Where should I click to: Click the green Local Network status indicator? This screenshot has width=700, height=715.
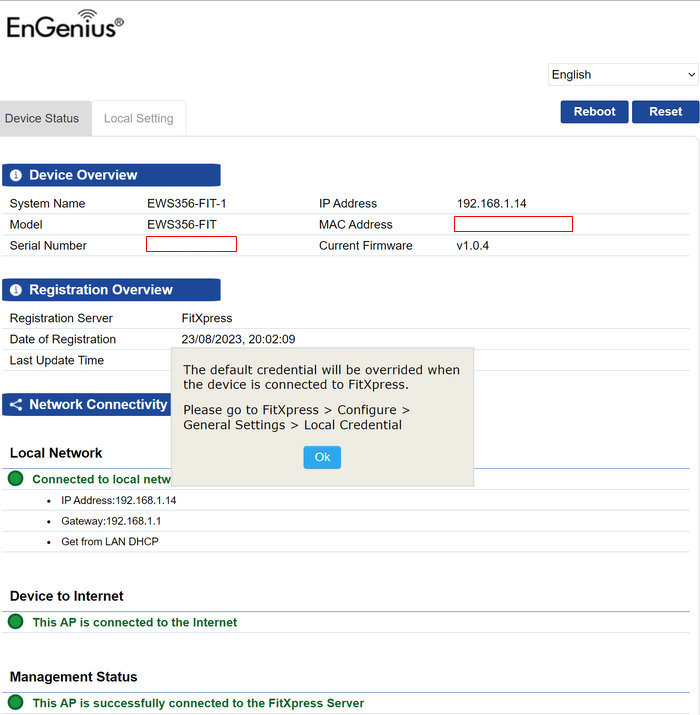[x=16, y=479]
